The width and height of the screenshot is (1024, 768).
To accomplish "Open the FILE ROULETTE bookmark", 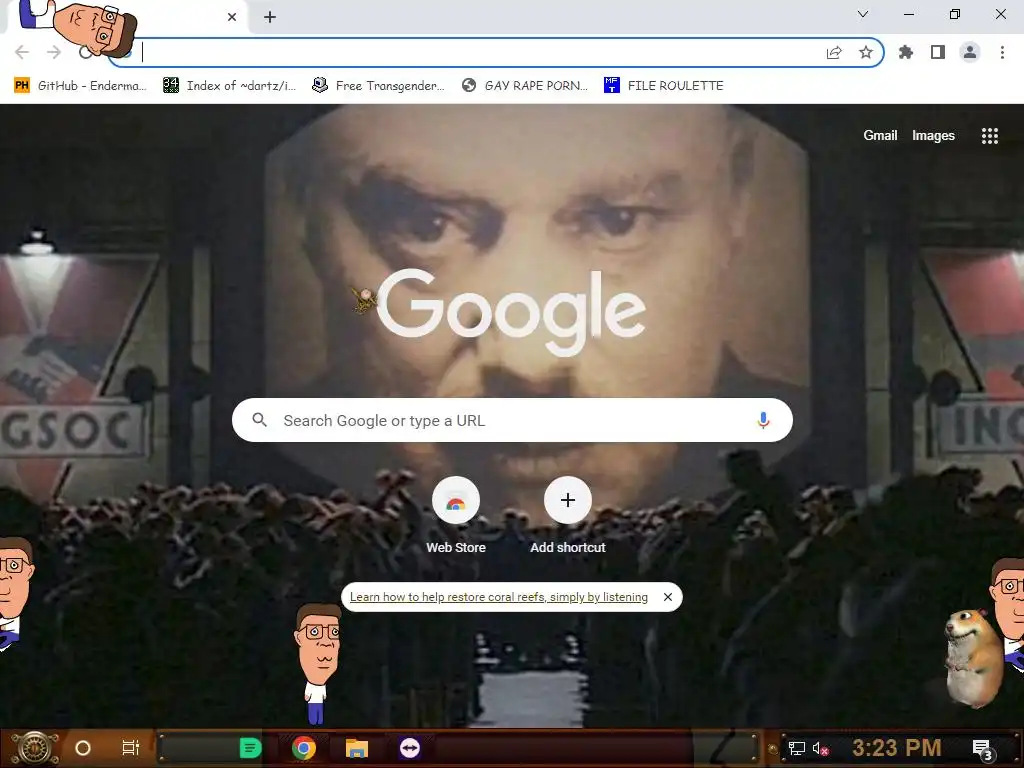I will [x=664, y=86].
